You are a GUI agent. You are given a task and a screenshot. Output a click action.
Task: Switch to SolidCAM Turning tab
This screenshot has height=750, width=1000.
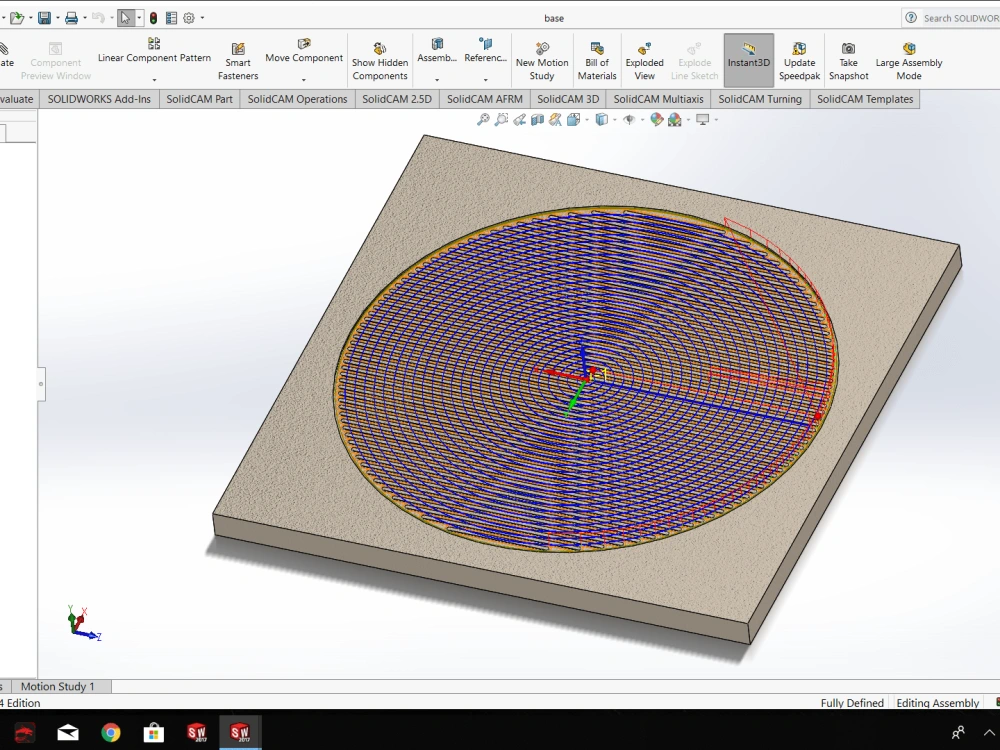[760, 99]
